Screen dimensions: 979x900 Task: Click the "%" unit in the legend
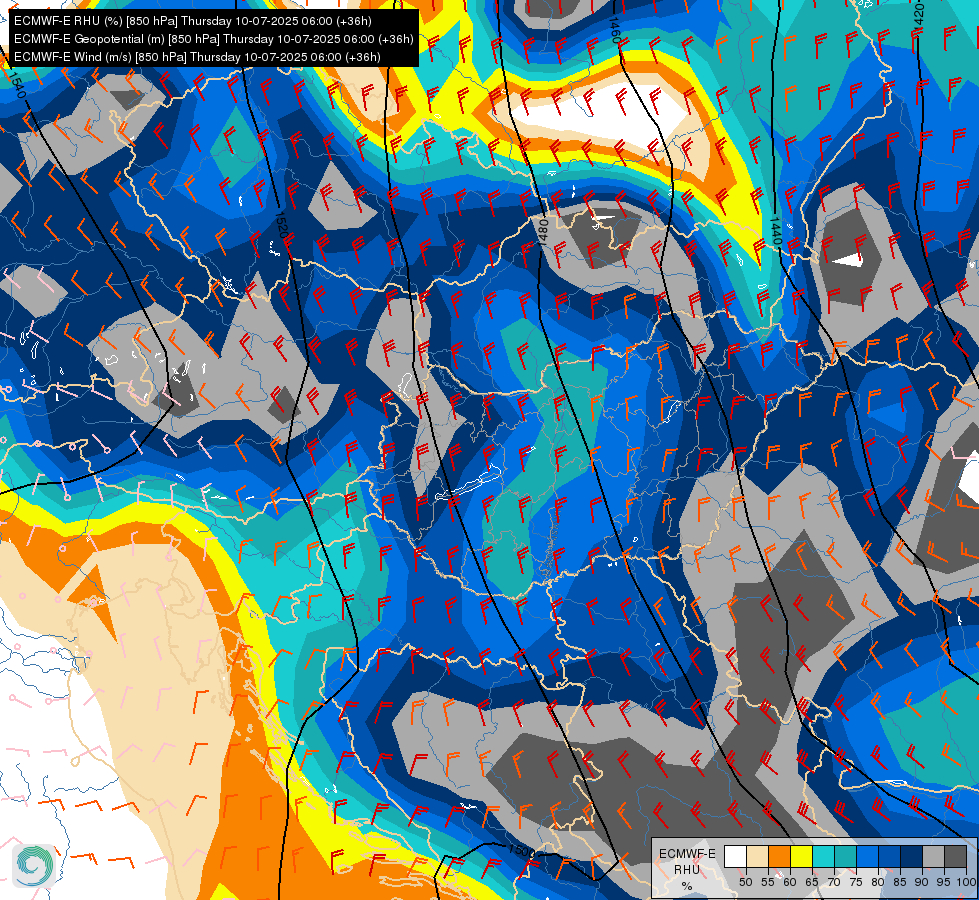coord(687,886)
